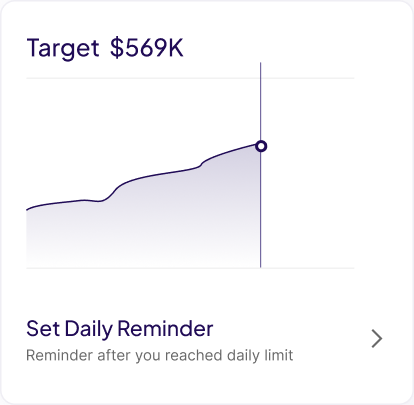Click the bottom baseline of the chart
Image resolution: width=414 pixels, height=405 pixels.
tap(190, 268)
